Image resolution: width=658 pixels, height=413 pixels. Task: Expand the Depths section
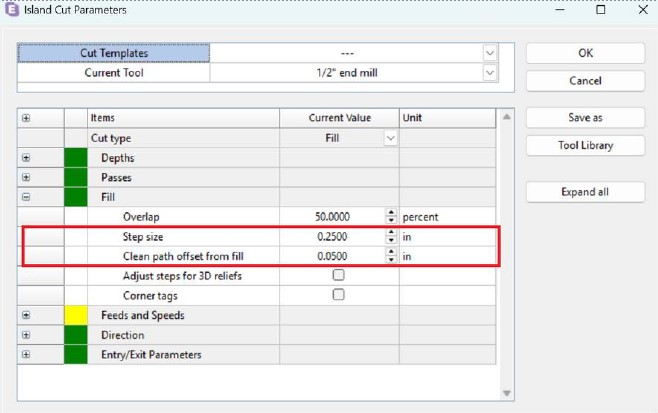(26, 158)
